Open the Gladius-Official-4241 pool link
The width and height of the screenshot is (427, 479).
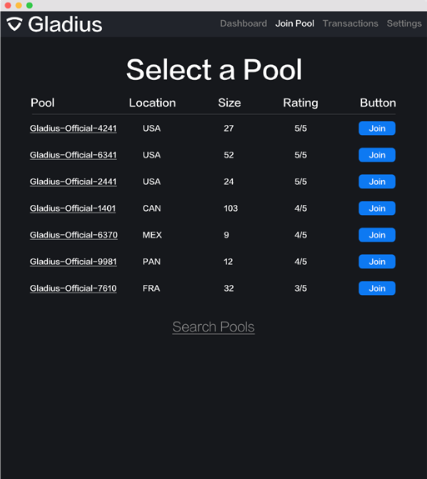tap(73, 128)
